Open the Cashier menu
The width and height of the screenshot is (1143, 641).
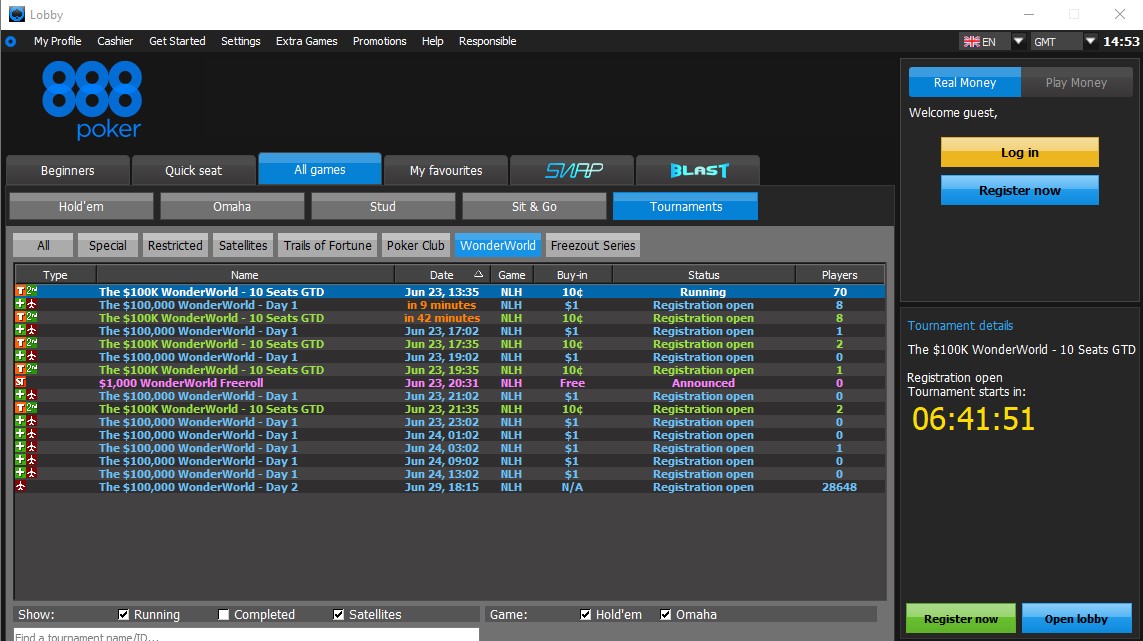(115, 41)
